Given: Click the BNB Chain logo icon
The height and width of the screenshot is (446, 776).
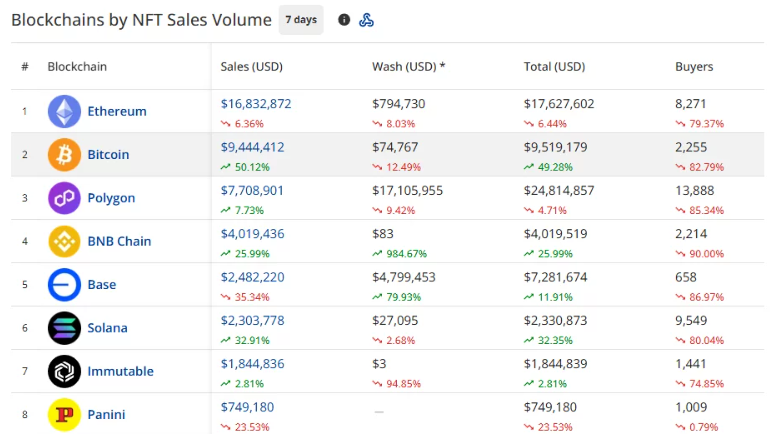Looking at the screenshot, I should click(x=64, y=241).
